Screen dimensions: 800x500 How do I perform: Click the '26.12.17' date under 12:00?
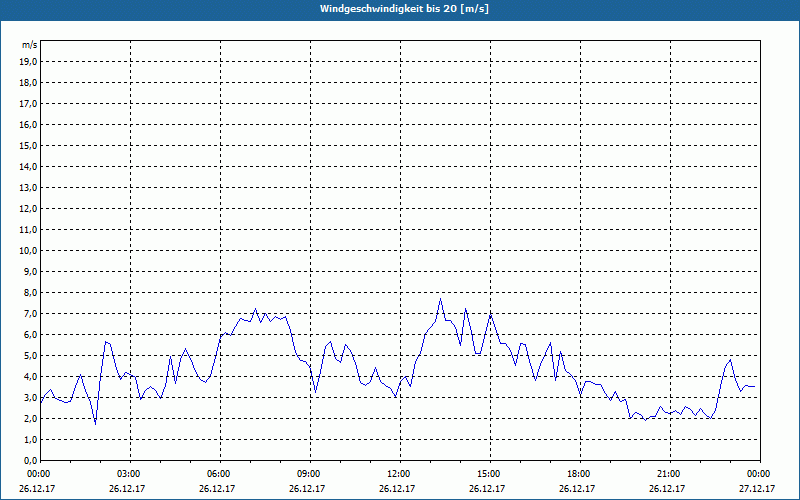click(397, 488)
